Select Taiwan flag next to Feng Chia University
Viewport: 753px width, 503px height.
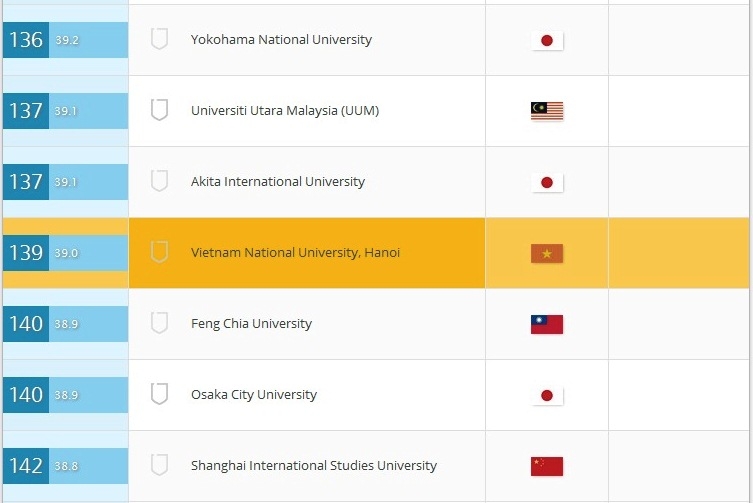(547, 324)
